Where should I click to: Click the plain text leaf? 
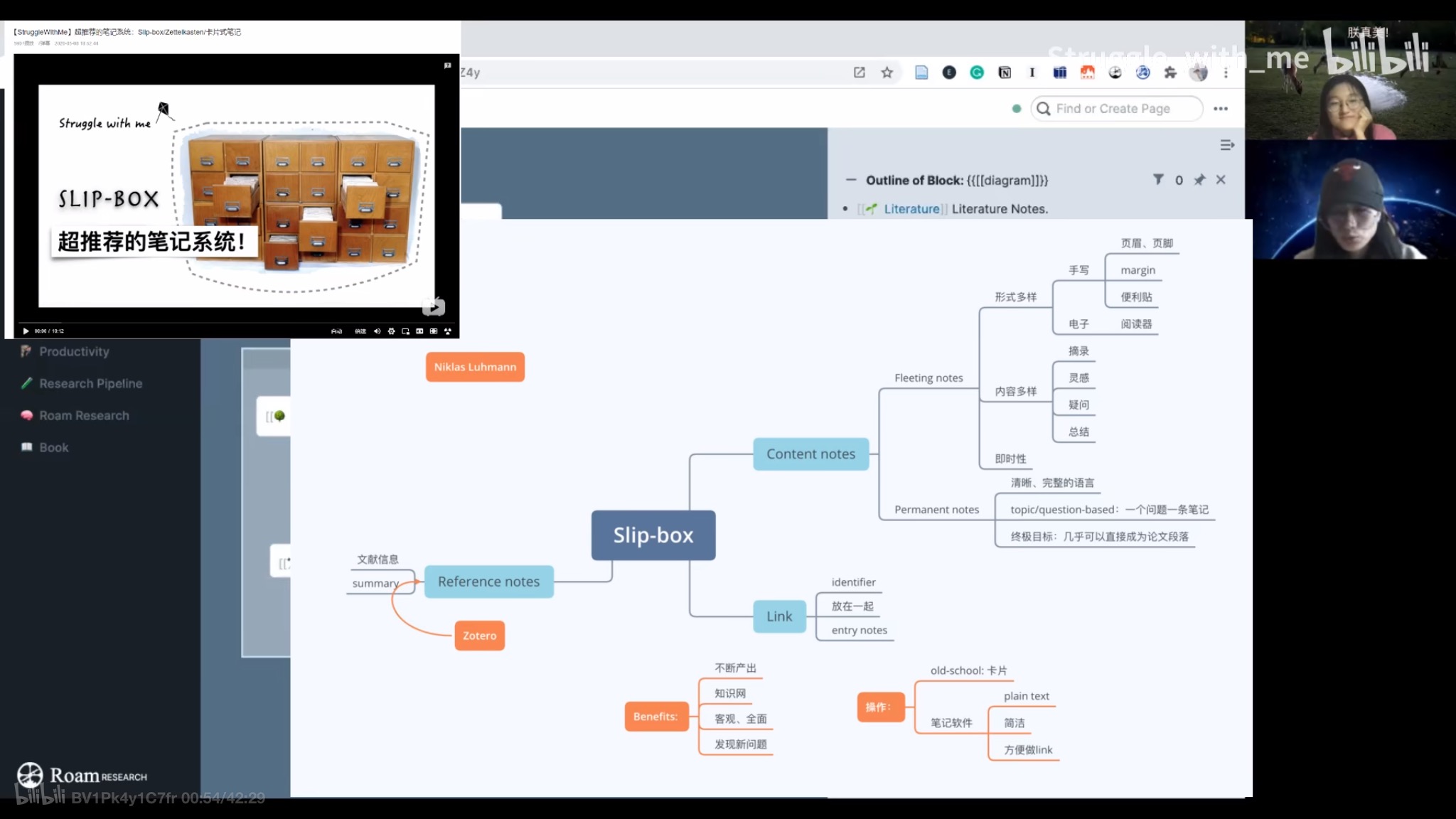point(1026,696)
